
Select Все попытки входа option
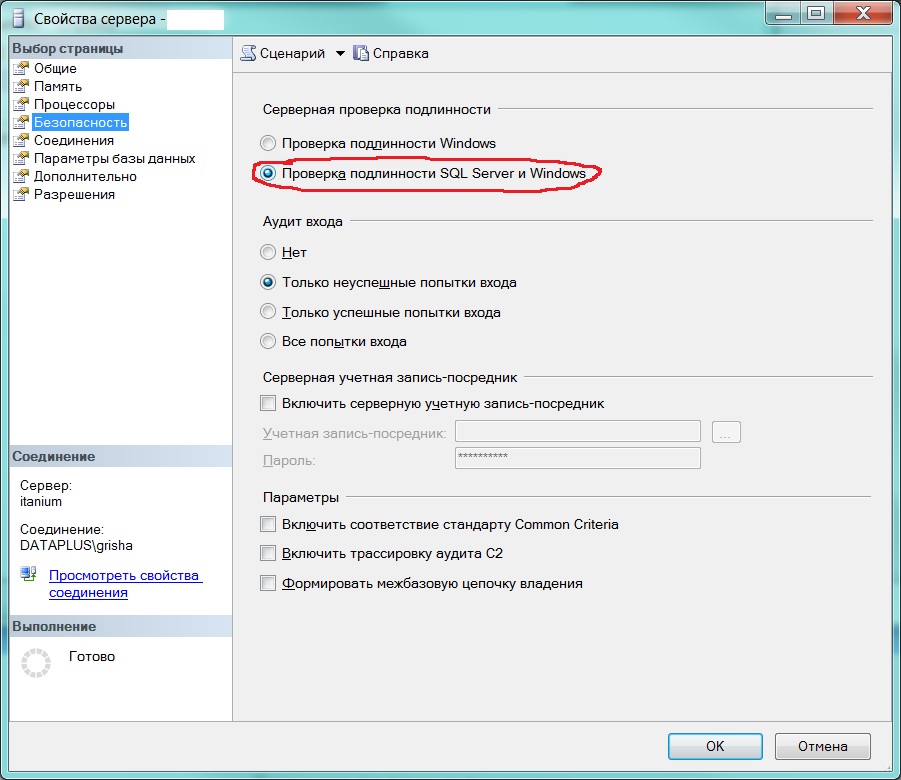coord(268,341)
